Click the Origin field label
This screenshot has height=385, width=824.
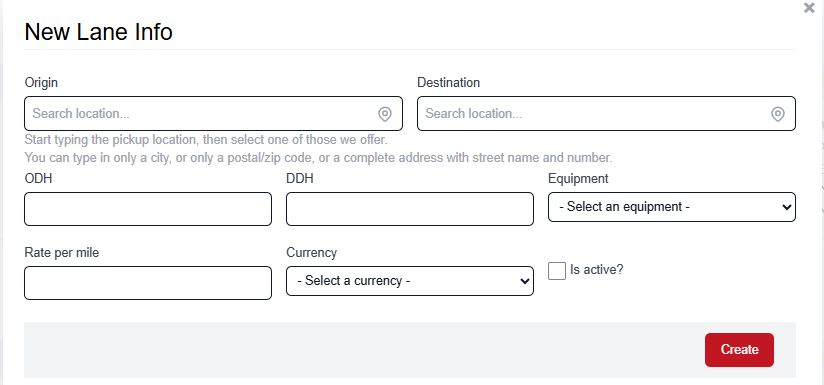(x=41, y=82)
